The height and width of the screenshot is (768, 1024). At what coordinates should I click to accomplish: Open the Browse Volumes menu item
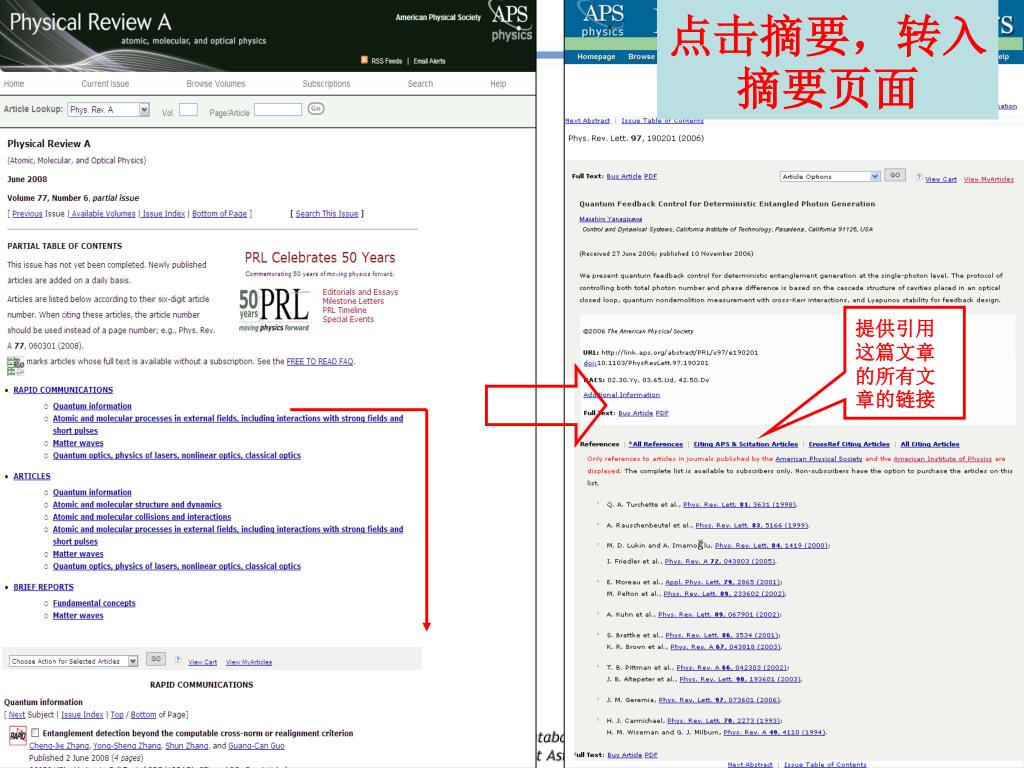[x=216, y=84]
